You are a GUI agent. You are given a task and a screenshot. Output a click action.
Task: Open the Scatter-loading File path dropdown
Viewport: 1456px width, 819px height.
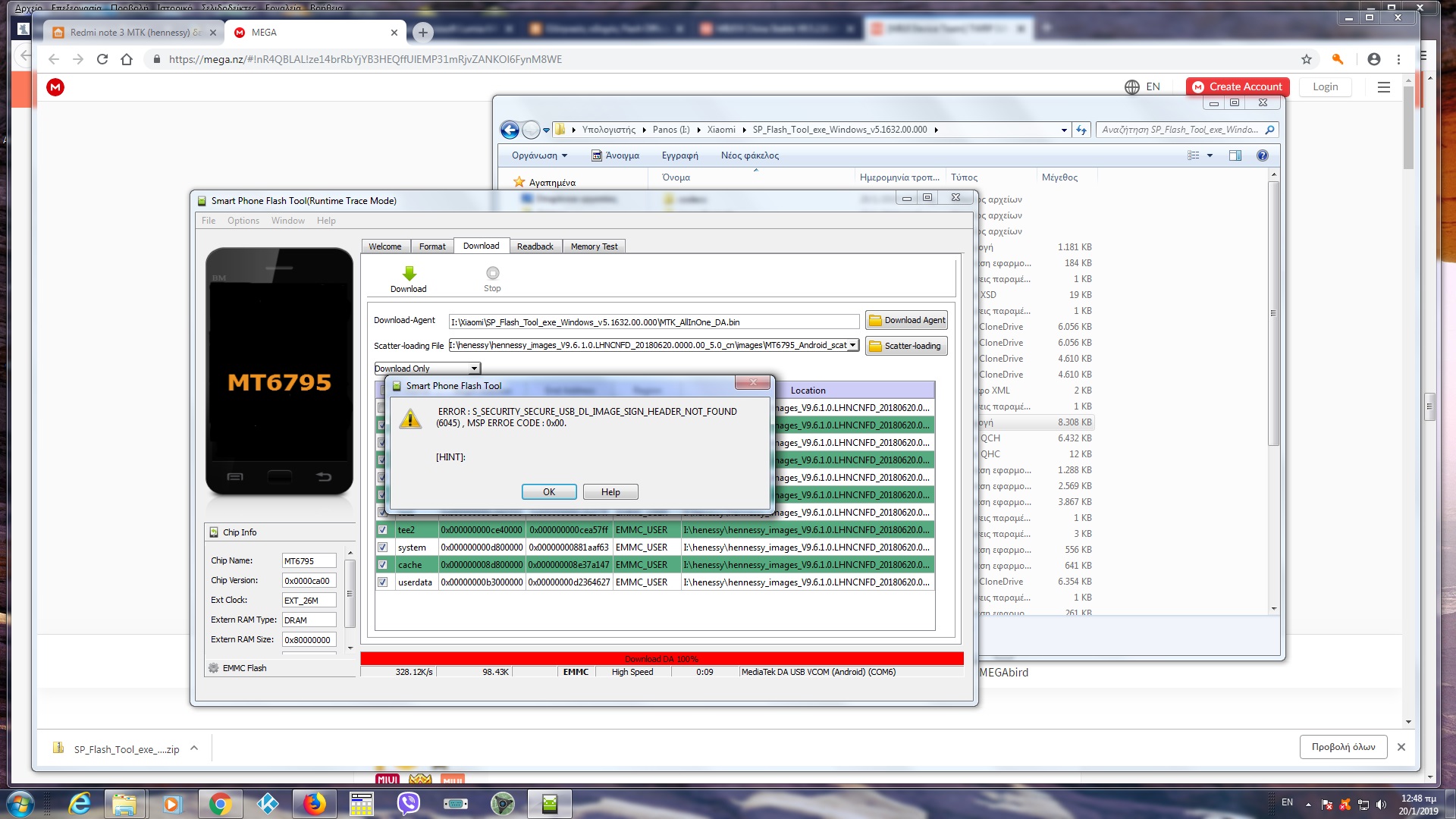tap(852, 345)
